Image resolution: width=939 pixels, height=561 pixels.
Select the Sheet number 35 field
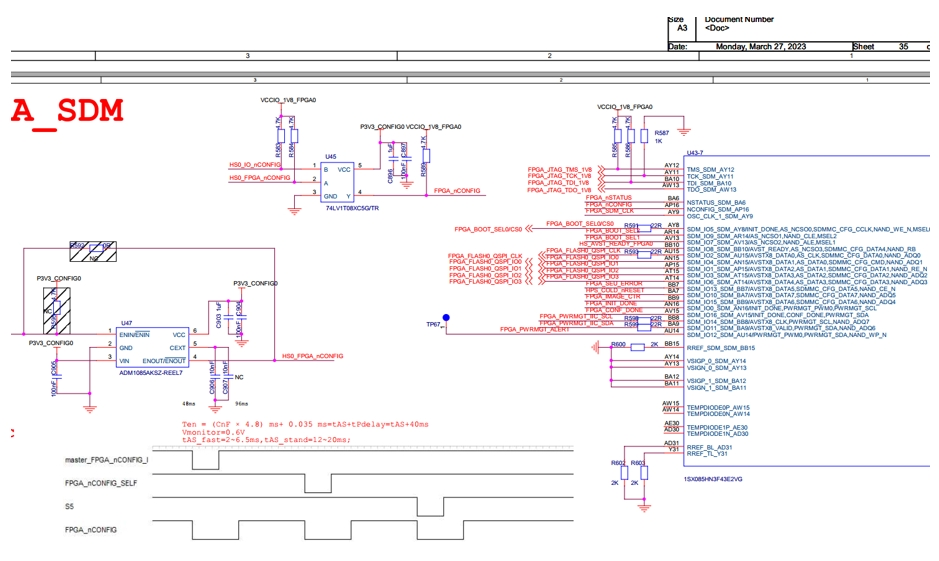pos(904,46)
